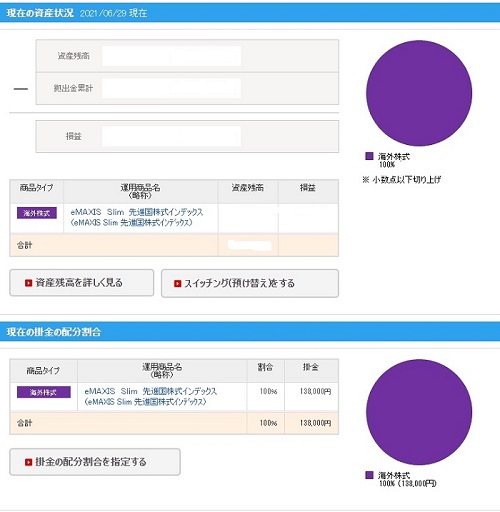This screenshot has width=500, height=512.
Task: Click 合計 row label in allocation table
Action: click(25, 423)
